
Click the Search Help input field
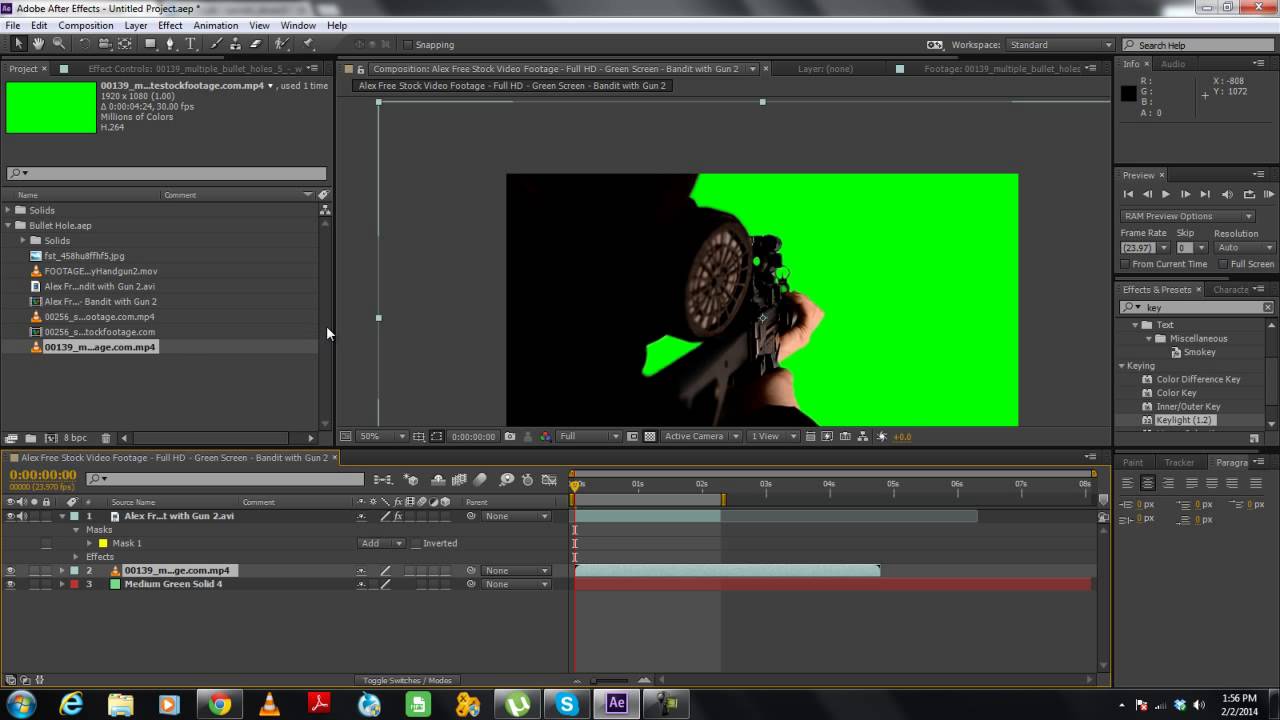pos(1197,45)
